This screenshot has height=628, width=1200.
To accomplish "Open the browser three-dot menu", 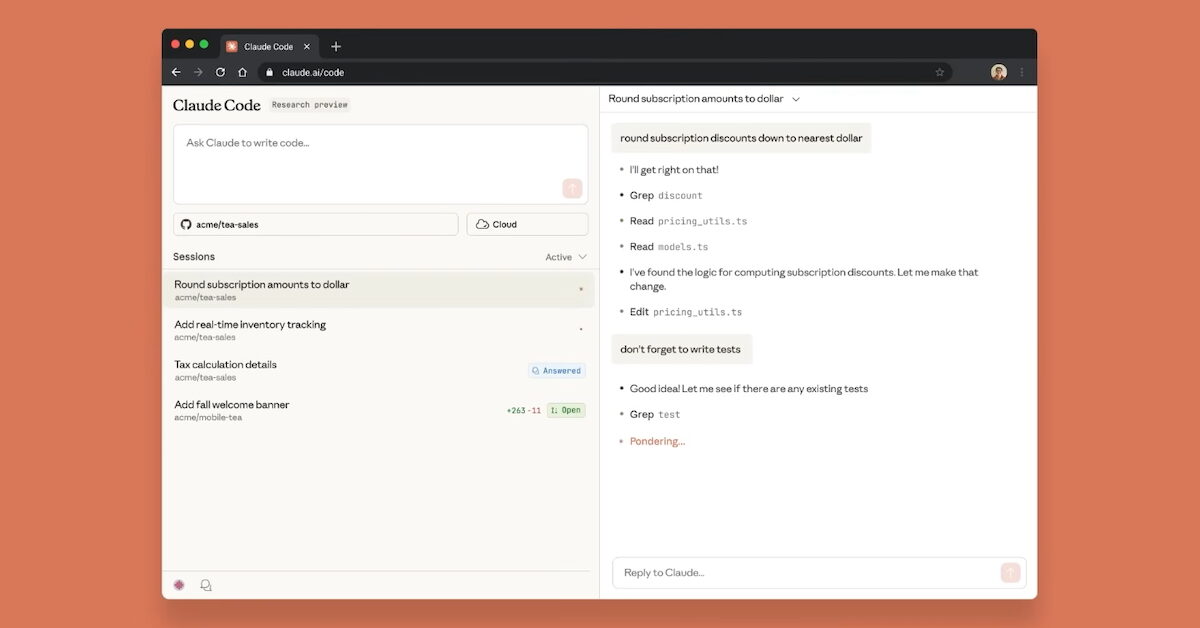I will tap(1022, 72).
